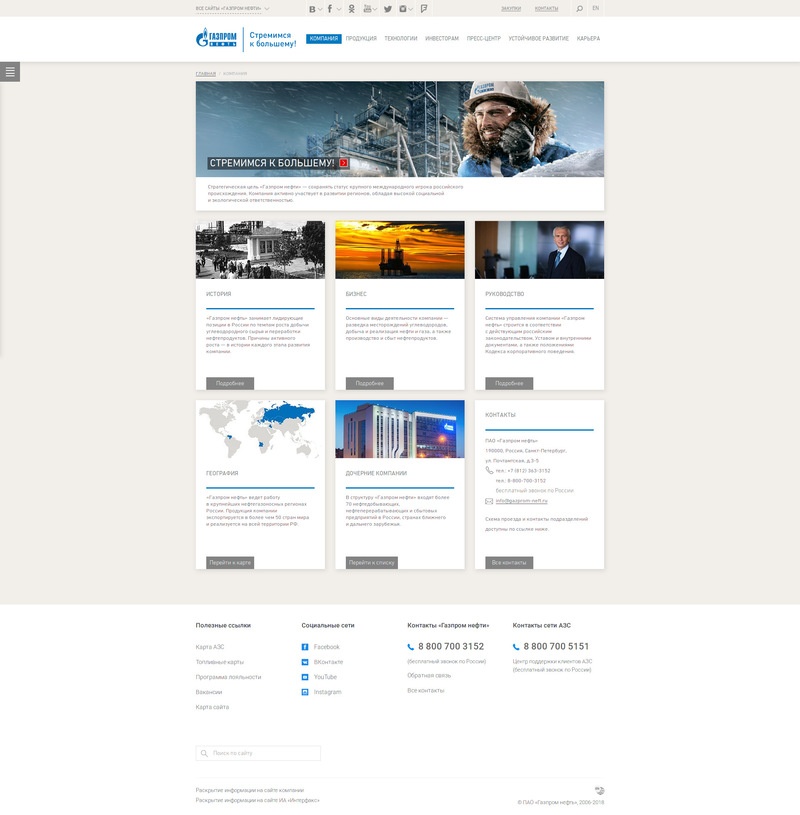This screenshot has height=815, width=800.
Task: Open the left sidebar hamburger menu
Action: [x=10, y=71]
